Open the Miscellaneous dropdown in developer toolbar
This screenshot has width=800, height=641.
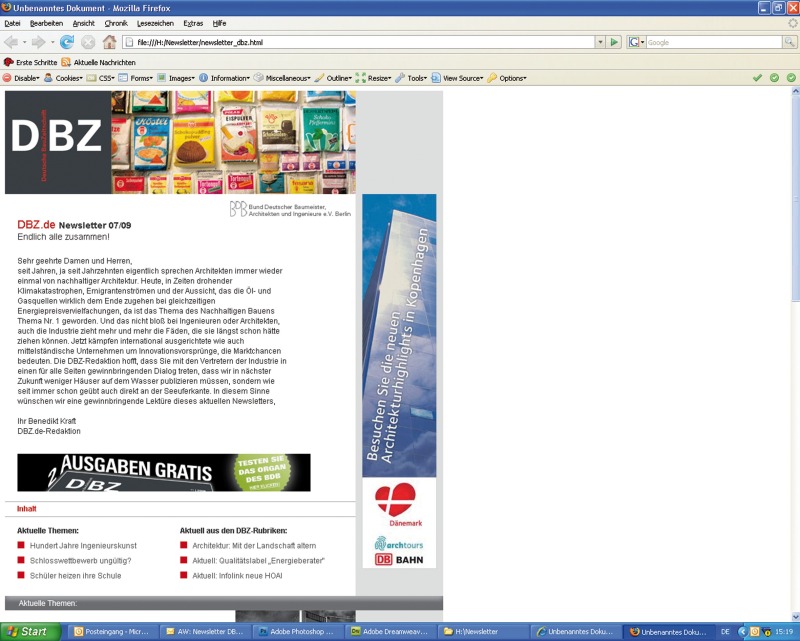282,78
